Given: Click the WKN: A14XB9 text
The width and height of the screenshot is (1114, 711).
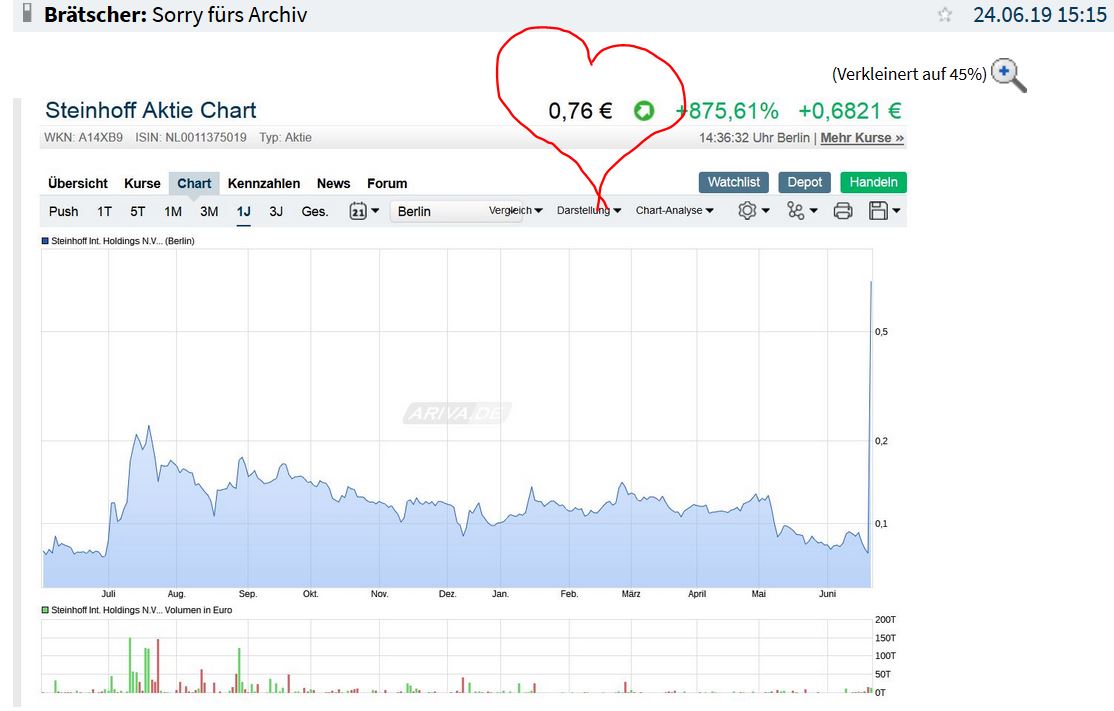Looking at the screenshot, I should click(x=83, y=138).
